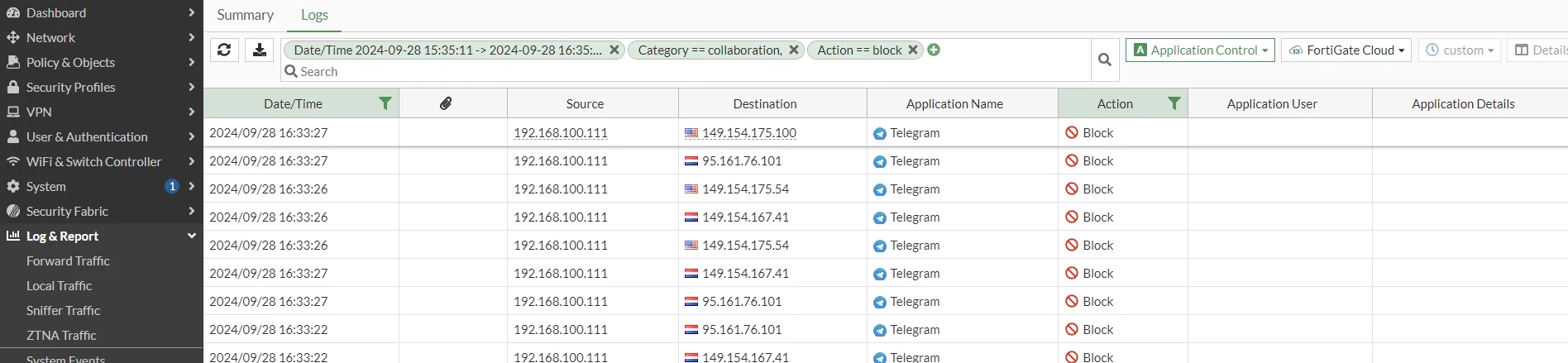Image resolution: width=1568 pixels, height=363 pixels.
Task: Click the WiFi & Switch Controller icon
Action: click(x=13, y=161)
